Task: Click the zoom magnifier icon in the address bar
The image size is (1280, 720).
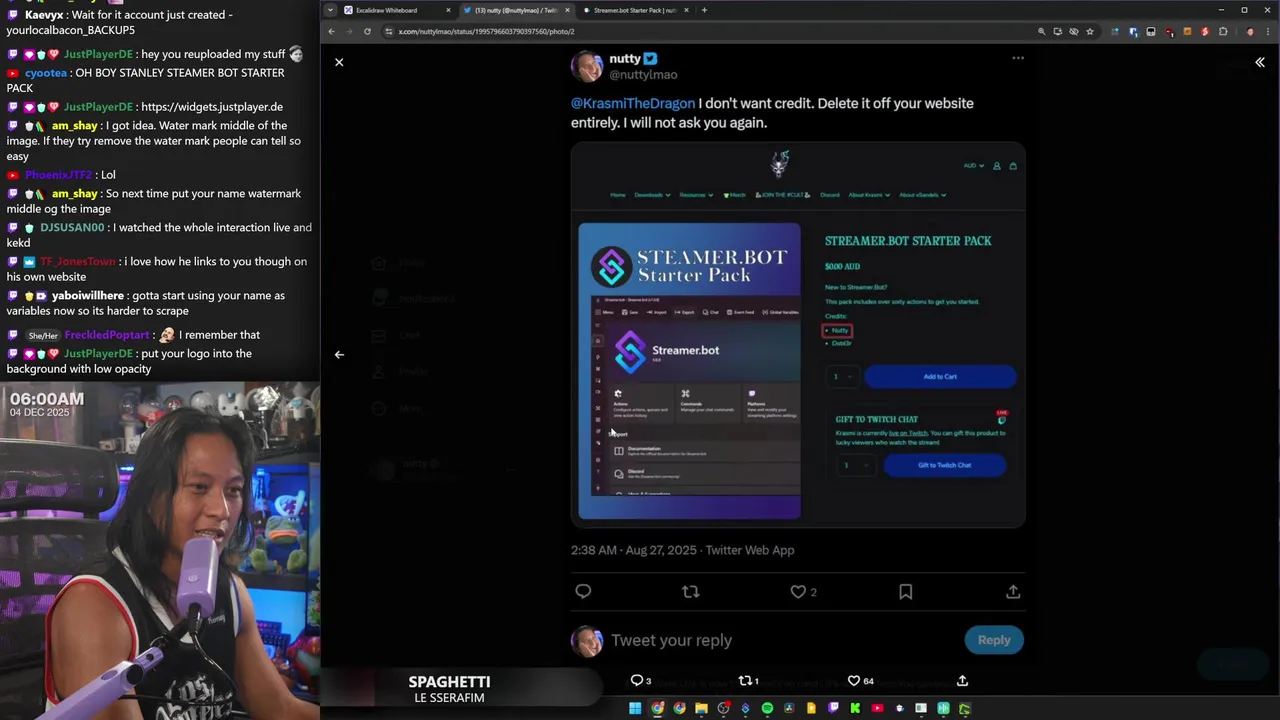Action: [x=1041, y=32]
